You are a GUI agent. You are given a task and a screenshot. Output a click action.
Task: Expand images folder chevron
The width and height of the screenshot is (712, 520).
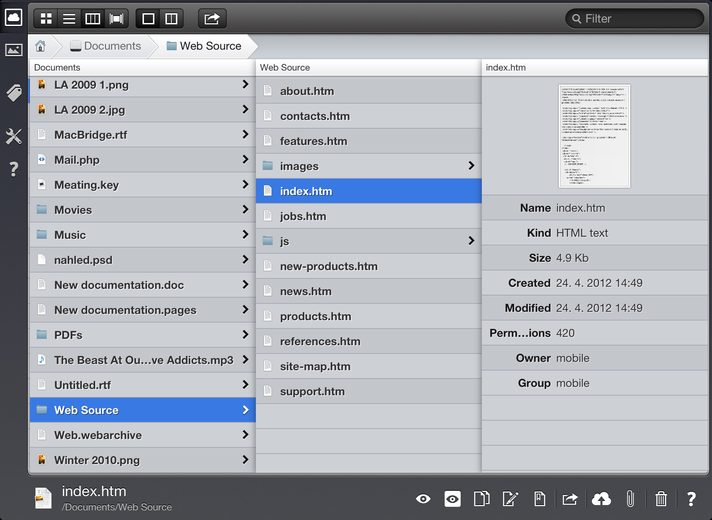pos(471,165)
